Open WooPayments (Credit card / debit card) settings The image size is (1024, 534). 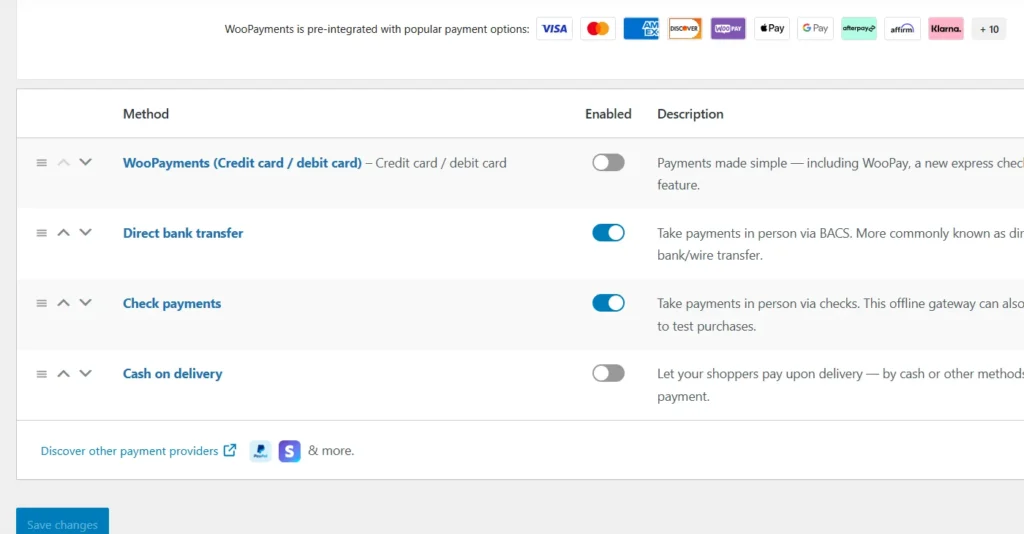tap(242, 163)
